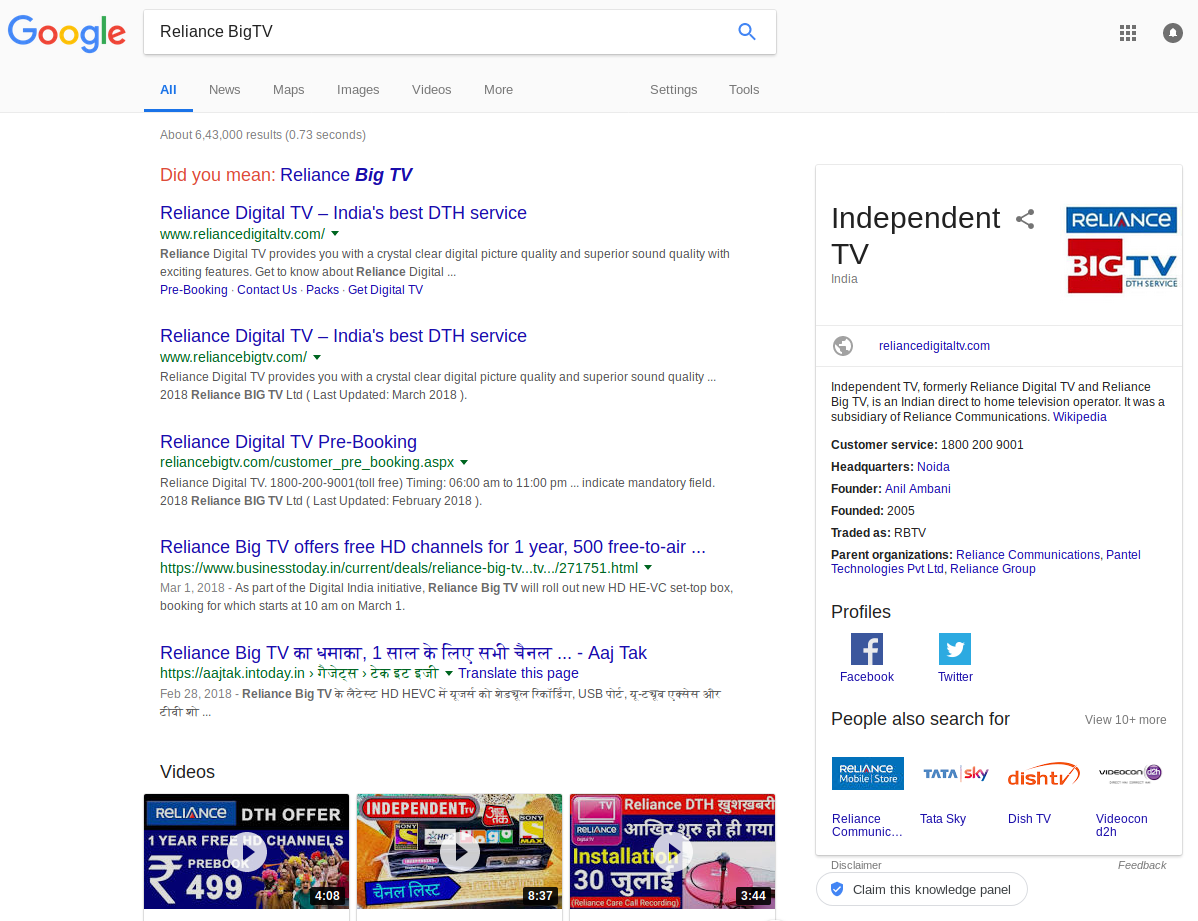Switch to the Videos tab
The image size is (1198, 921).
point(431,89)
